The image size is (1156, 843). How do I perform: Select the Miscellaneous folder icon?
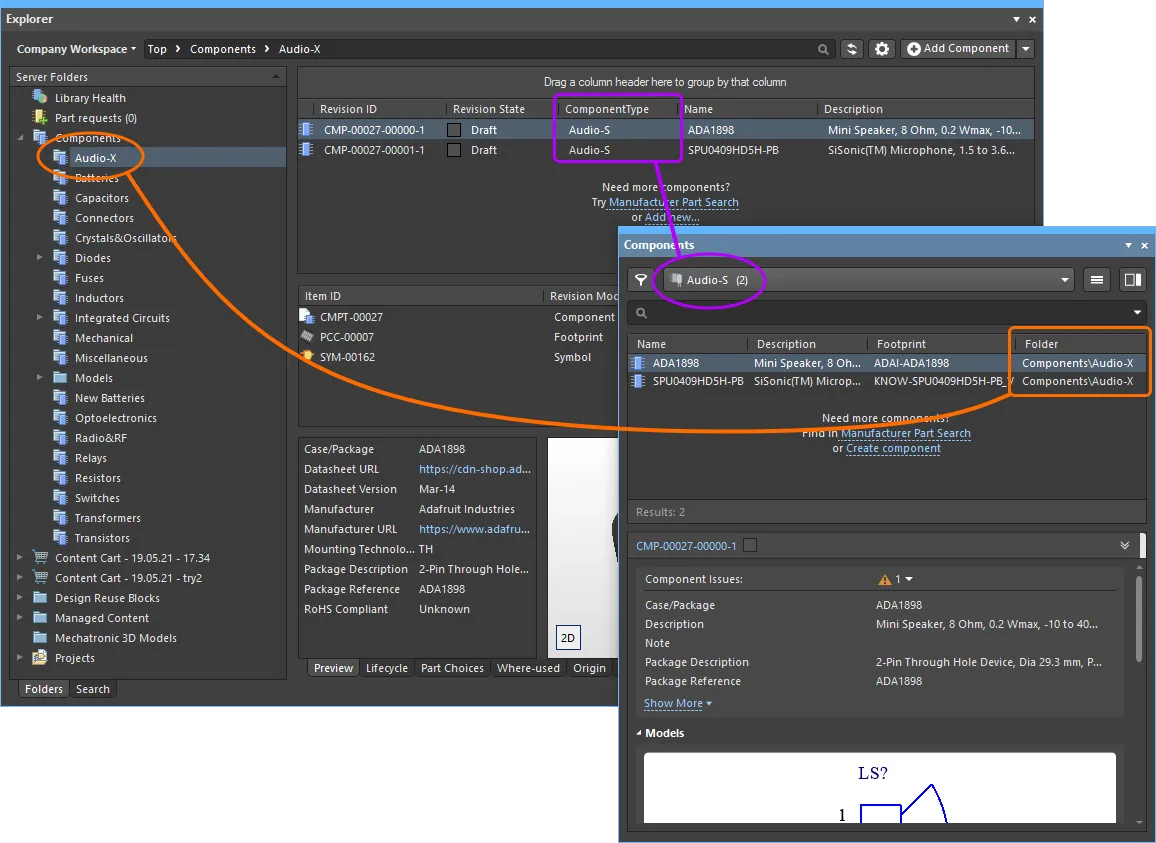[x=60, y=357]
